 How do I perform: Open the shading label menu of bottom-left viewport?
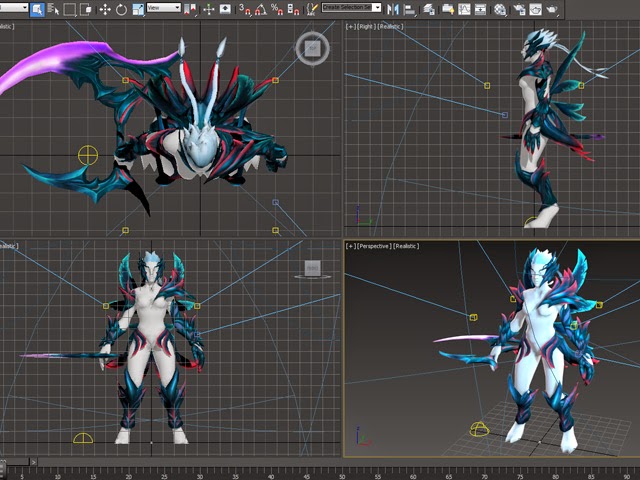tap(9, 246)
